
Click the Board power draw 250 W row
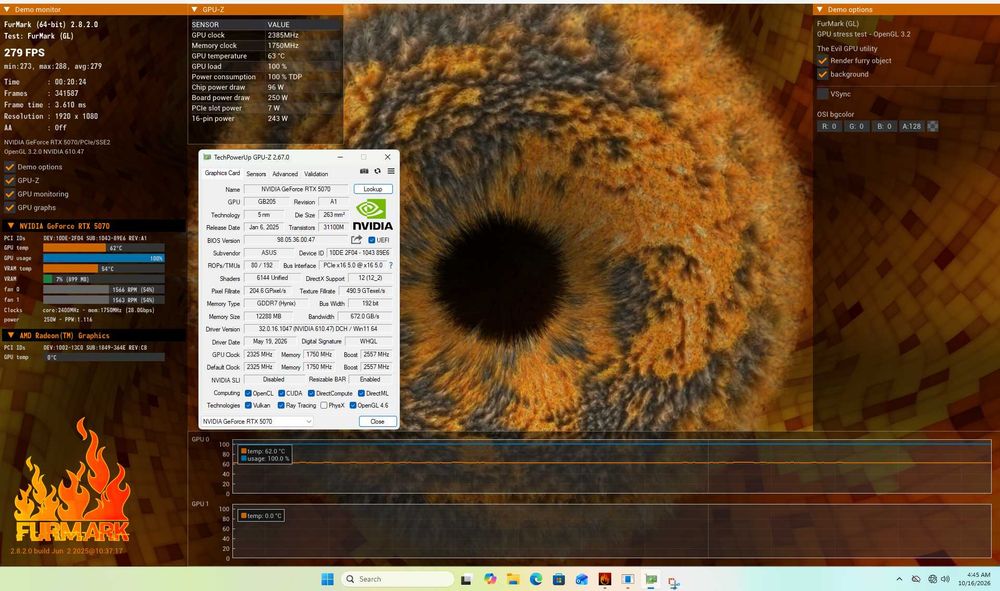(265, 98)
